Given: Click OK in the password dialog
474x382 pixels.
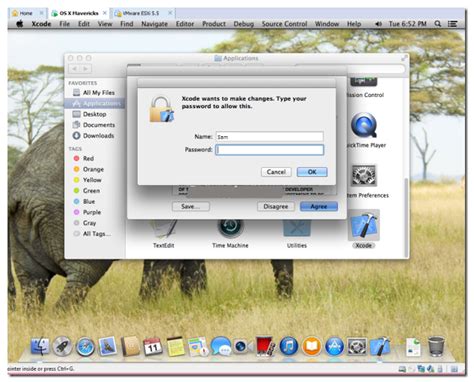Looking at the screenshot, I should [x=312, y=172].
